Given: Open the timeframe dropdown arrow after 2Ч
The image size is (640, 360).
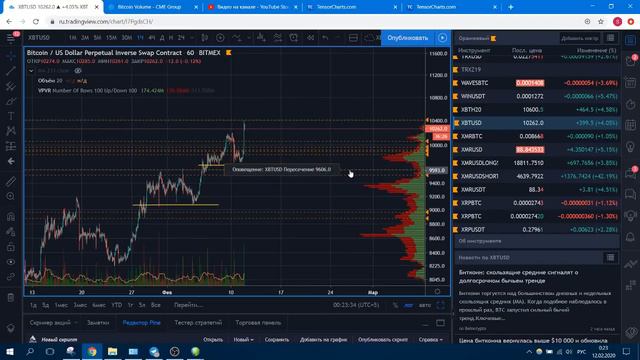Looking at the screenshot, I should pos(191,38).
